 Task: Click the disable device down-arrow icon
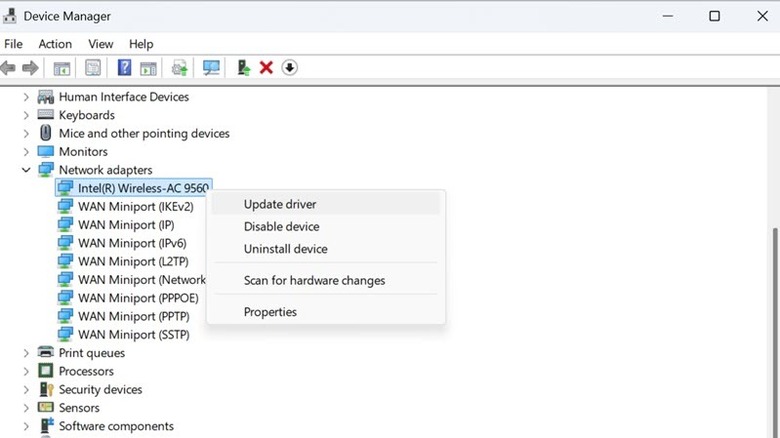coord(290,68)
